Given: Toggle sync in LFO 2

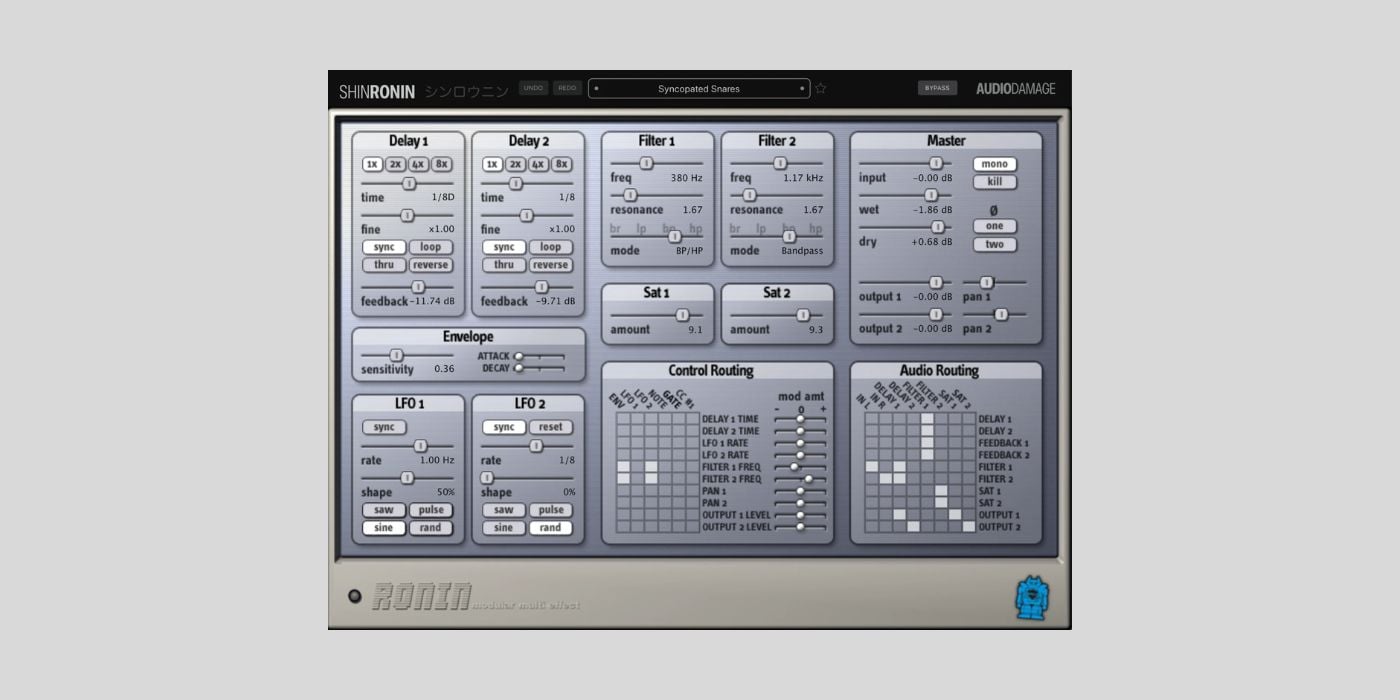Looking at the screenshot, I should coord(504,427).
